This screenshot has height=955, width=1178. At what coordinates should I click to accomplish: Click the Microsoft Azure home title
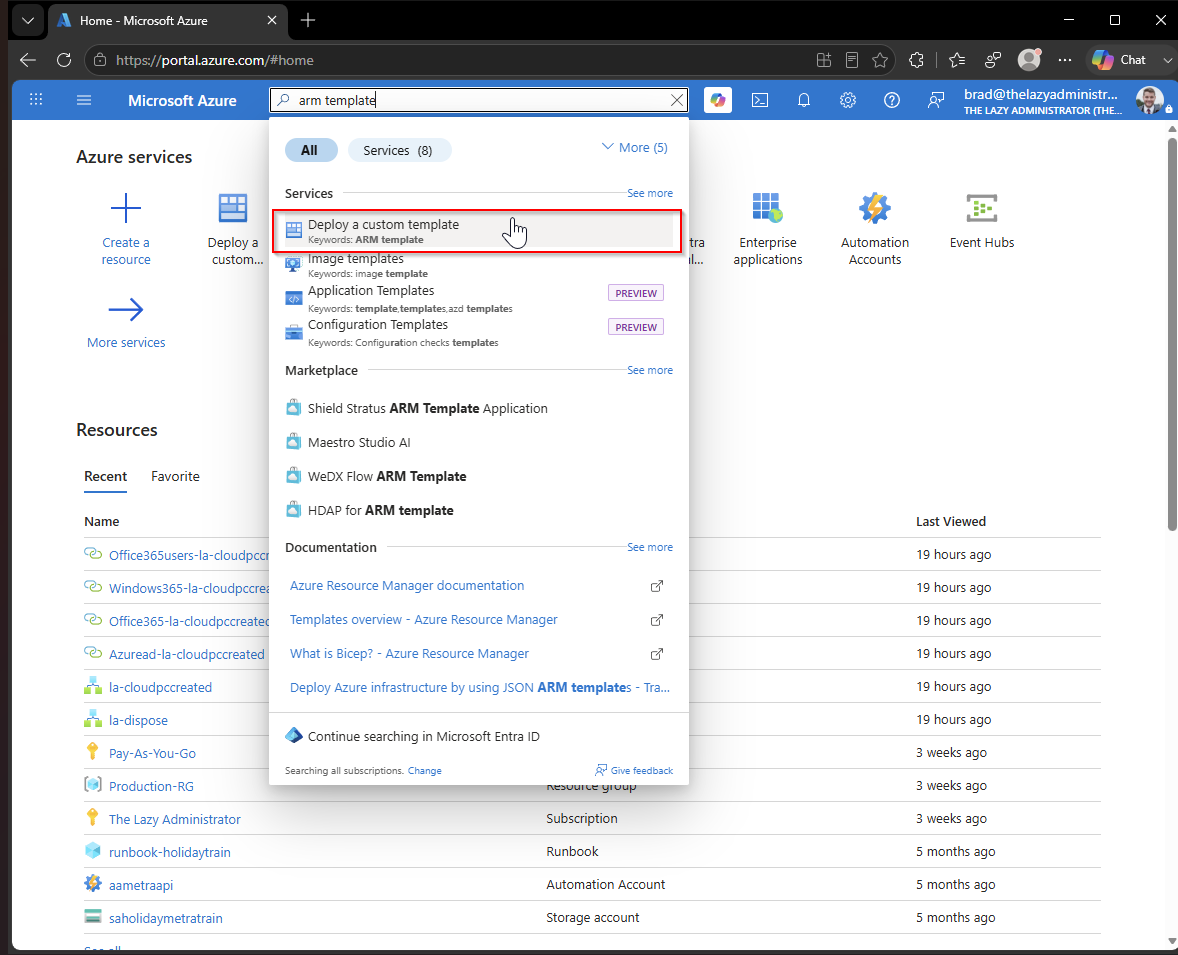click(x=182, y=100)
